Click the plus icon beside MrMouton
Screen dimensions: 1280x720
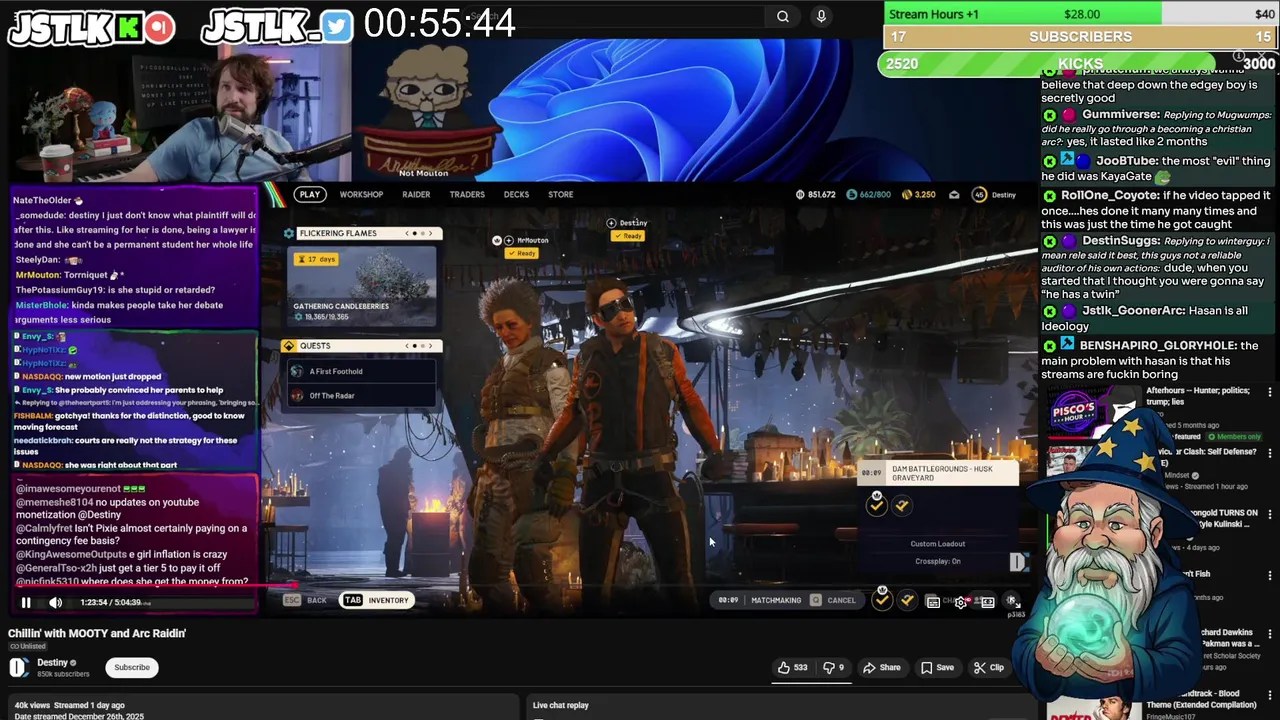tap(508, 240)
